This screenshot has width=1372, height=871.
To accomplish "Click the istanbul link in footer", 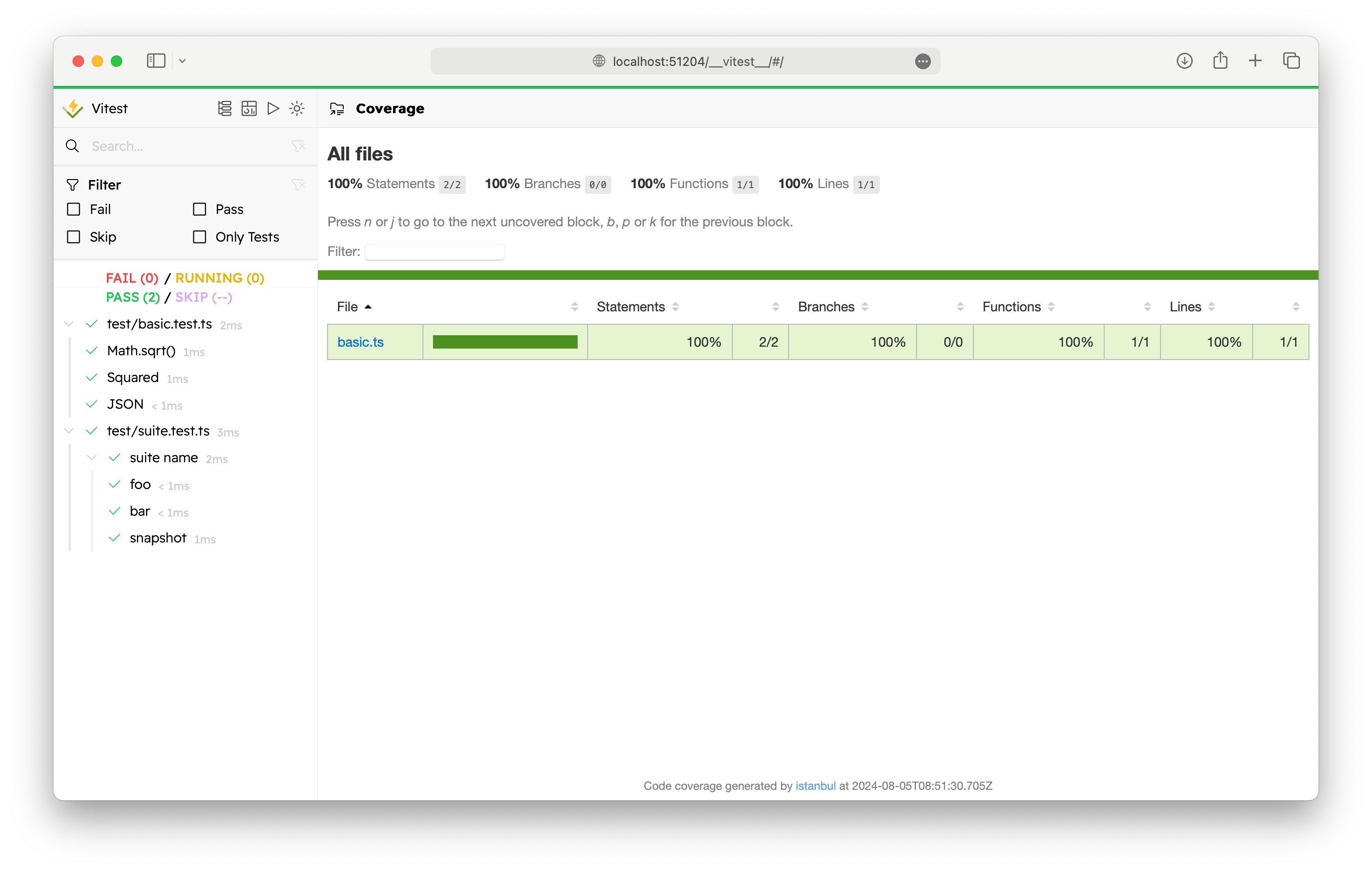I will click(x=815, y=786).
